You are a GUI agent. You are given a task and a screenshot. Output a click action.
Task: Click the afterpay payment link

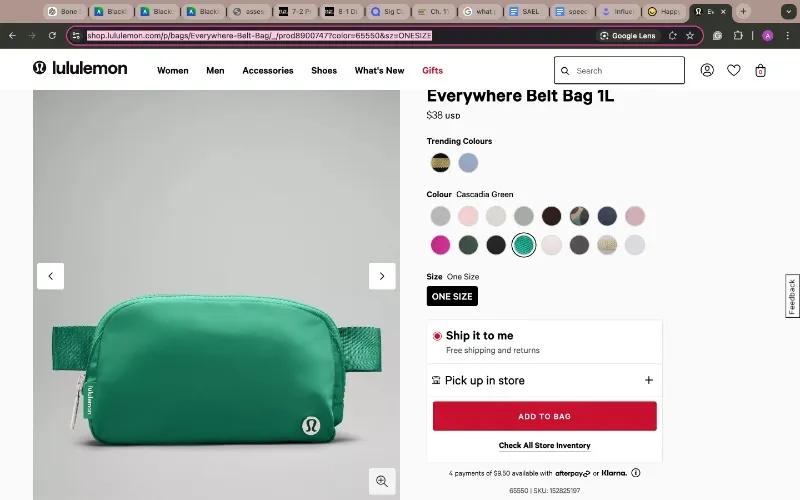(x=572, y=473)
